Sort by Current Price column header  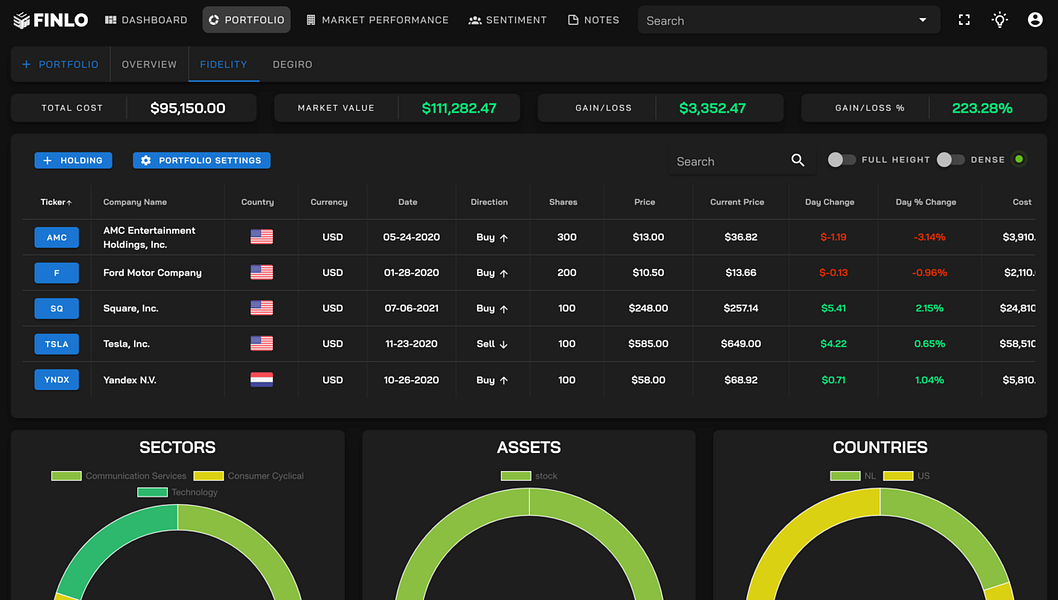737,202
